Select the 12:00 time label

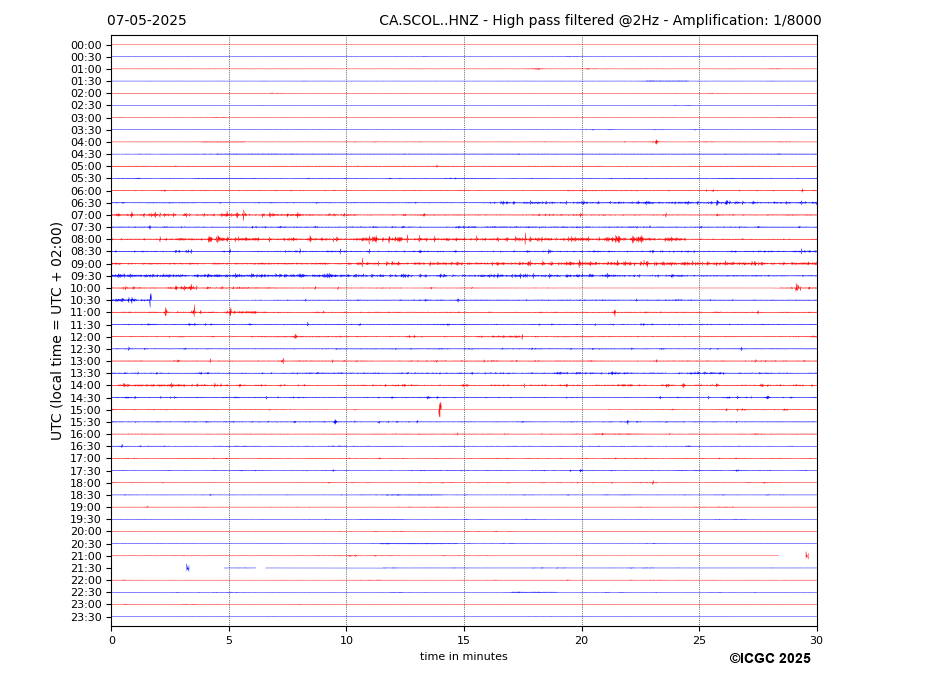86,338
